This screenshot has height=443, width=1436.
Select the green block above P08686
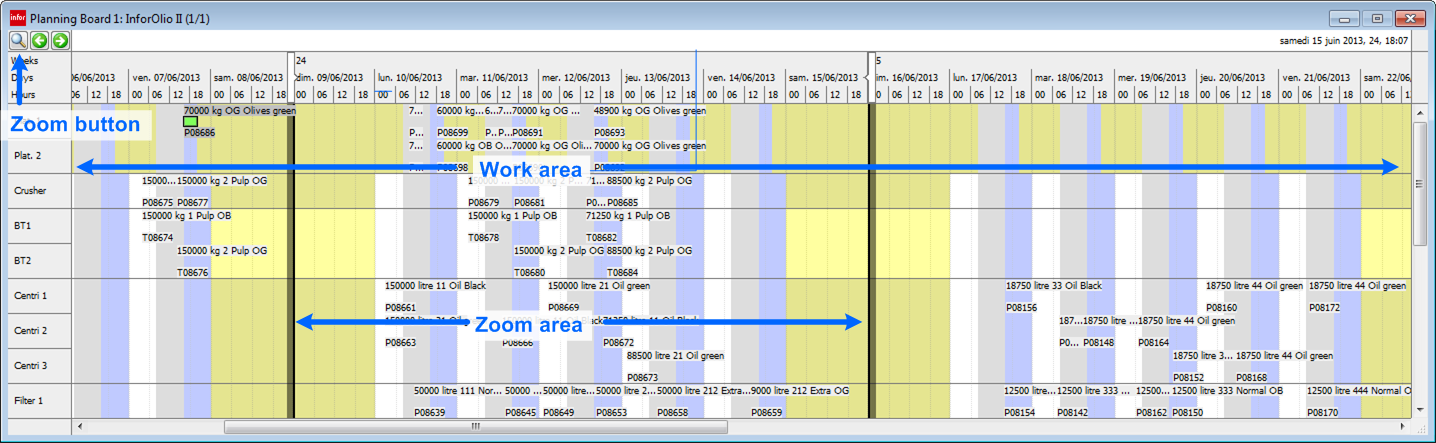(190, 121)
